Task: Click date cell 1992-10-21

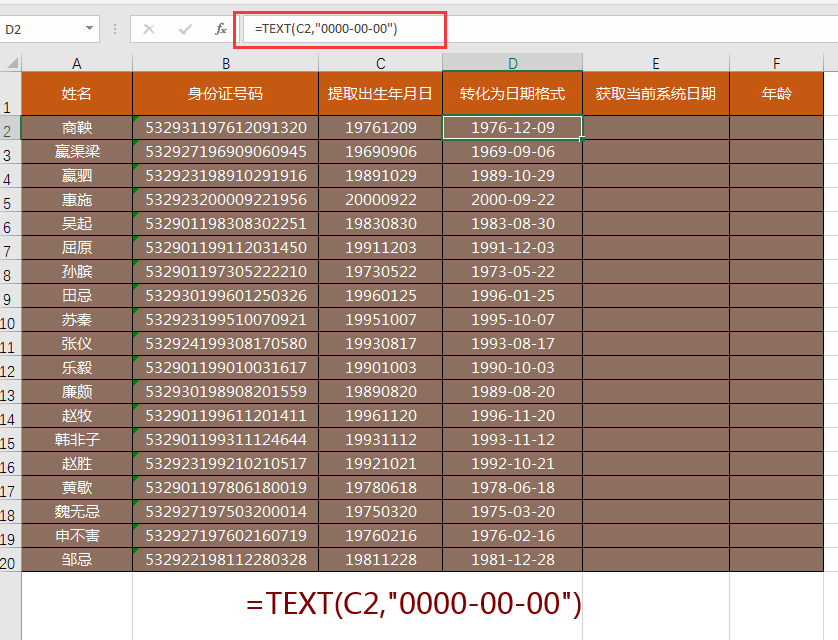Action: coord(513,464)
